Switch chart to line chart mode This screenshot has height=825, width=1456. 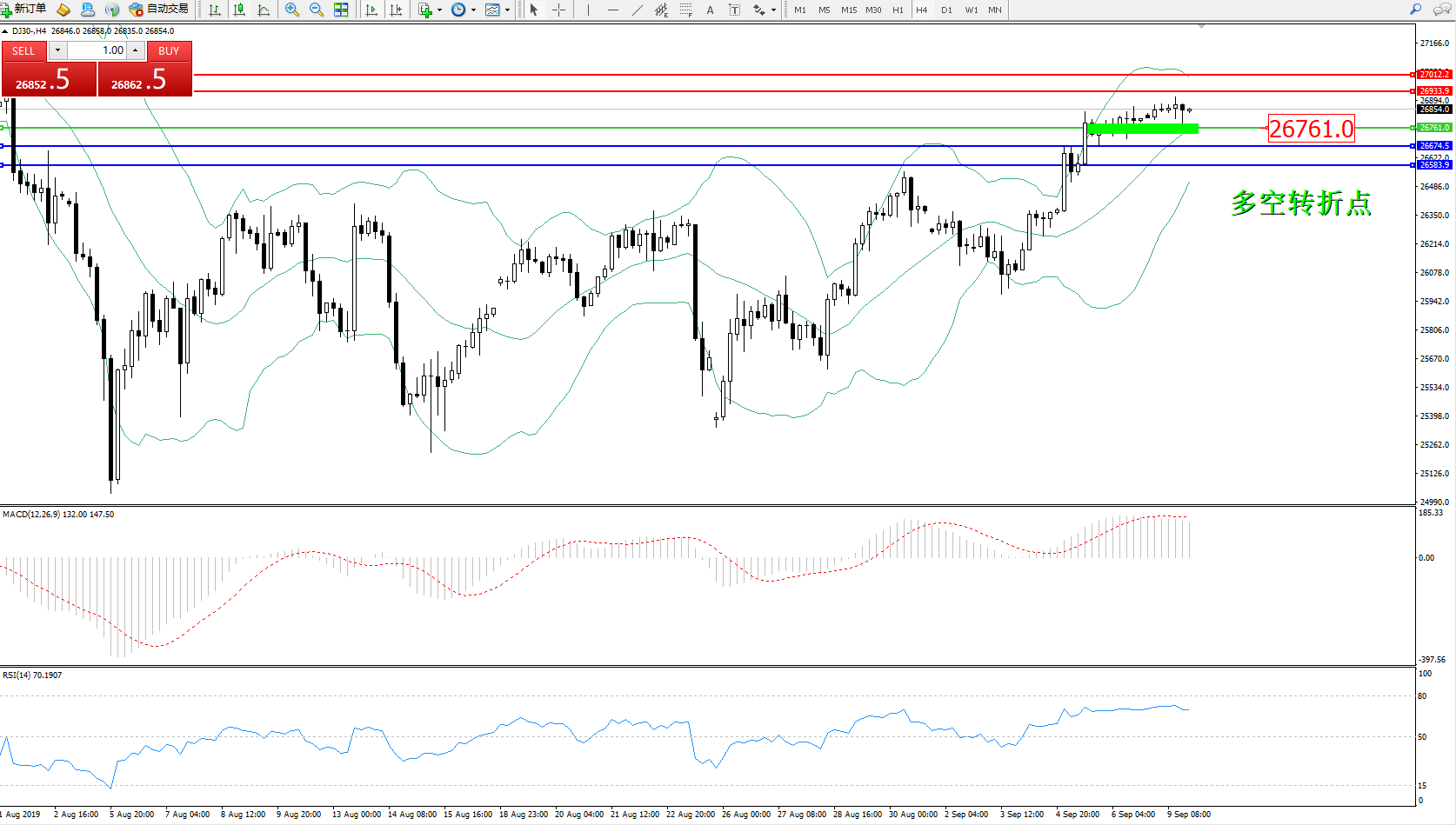[x=264, y=10]
